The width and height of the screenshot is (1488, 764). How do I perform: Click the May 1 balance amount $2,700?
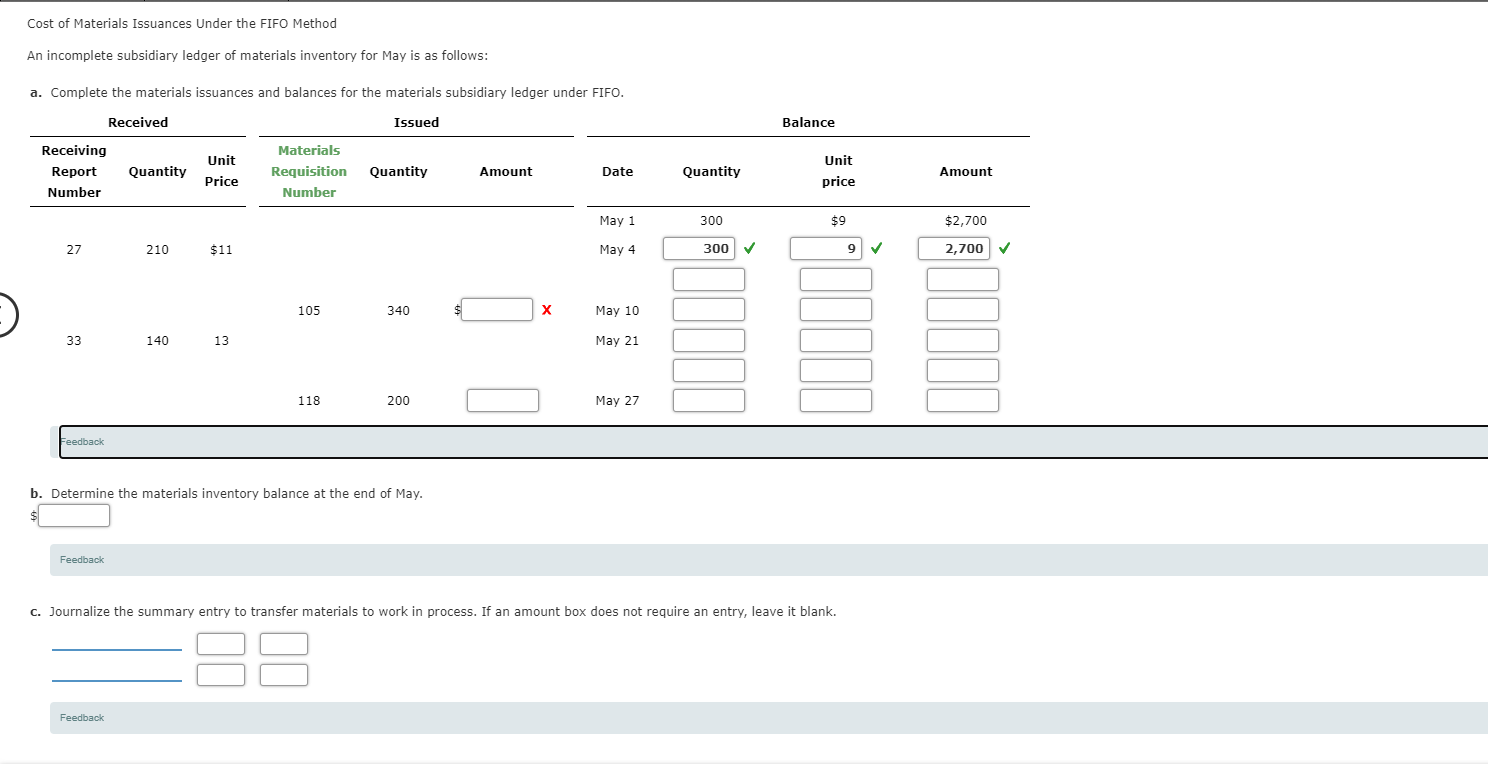pos(966,220)
